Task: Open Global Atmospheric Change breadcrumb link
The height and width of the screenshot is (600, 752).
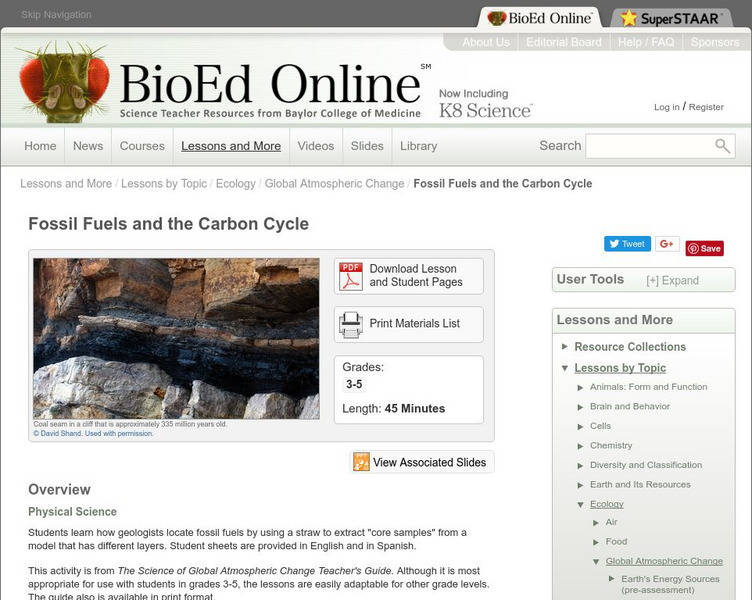Action: 335,184
